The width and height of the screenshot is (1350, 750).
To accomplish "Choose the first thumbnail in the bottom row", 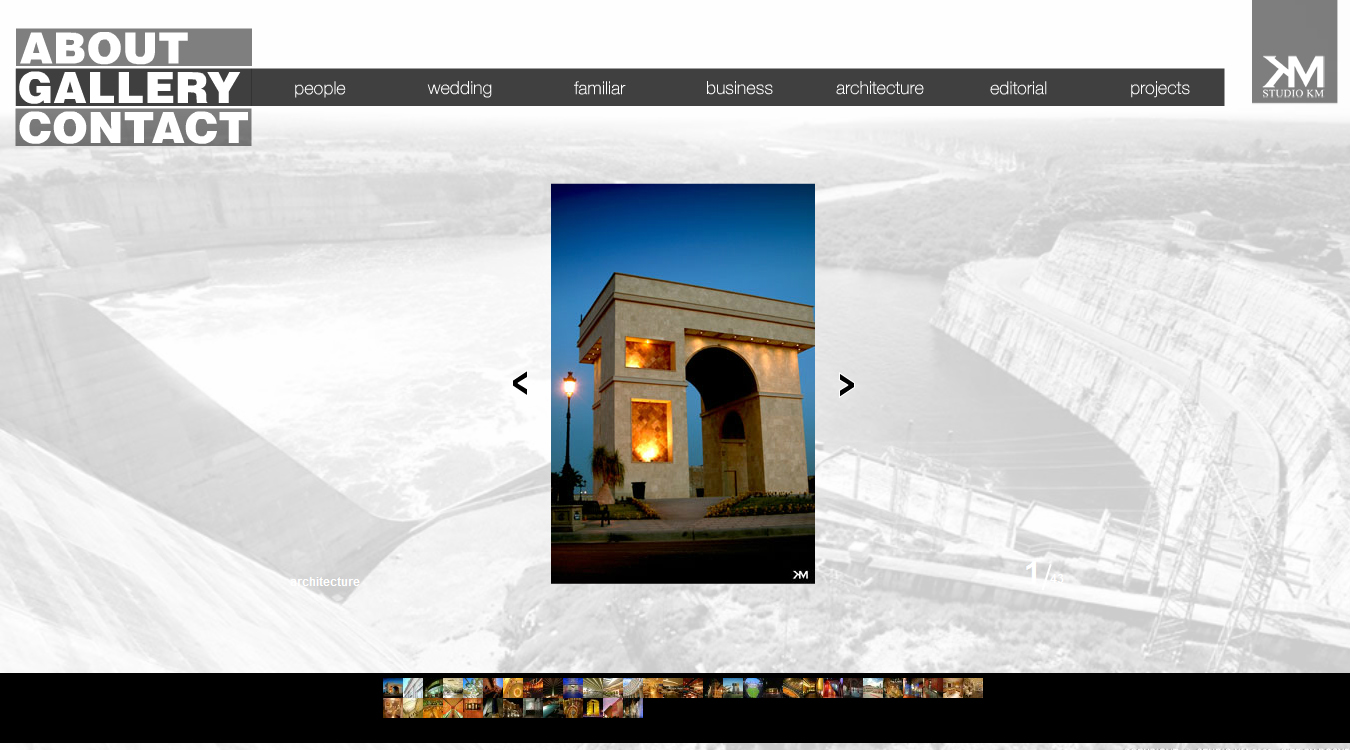I will 393,708.
